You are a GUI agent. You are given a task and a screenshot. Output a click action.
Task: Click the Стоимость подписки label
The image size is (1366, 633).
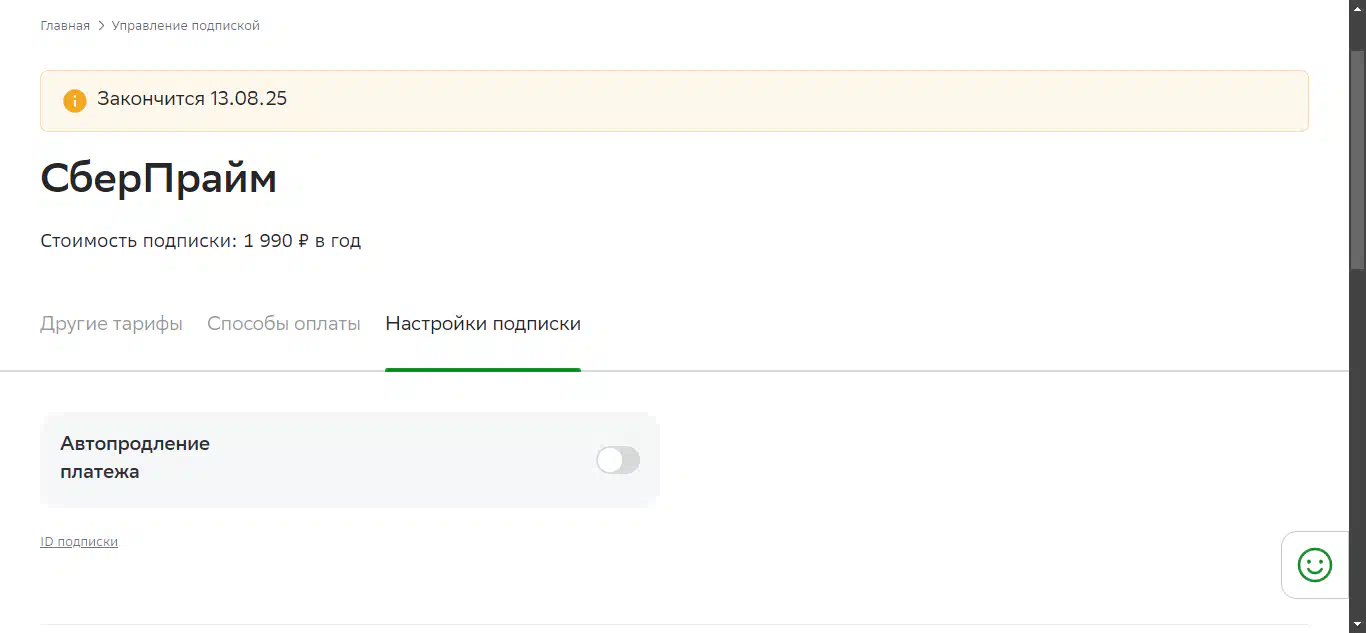[x=139, y=241]
